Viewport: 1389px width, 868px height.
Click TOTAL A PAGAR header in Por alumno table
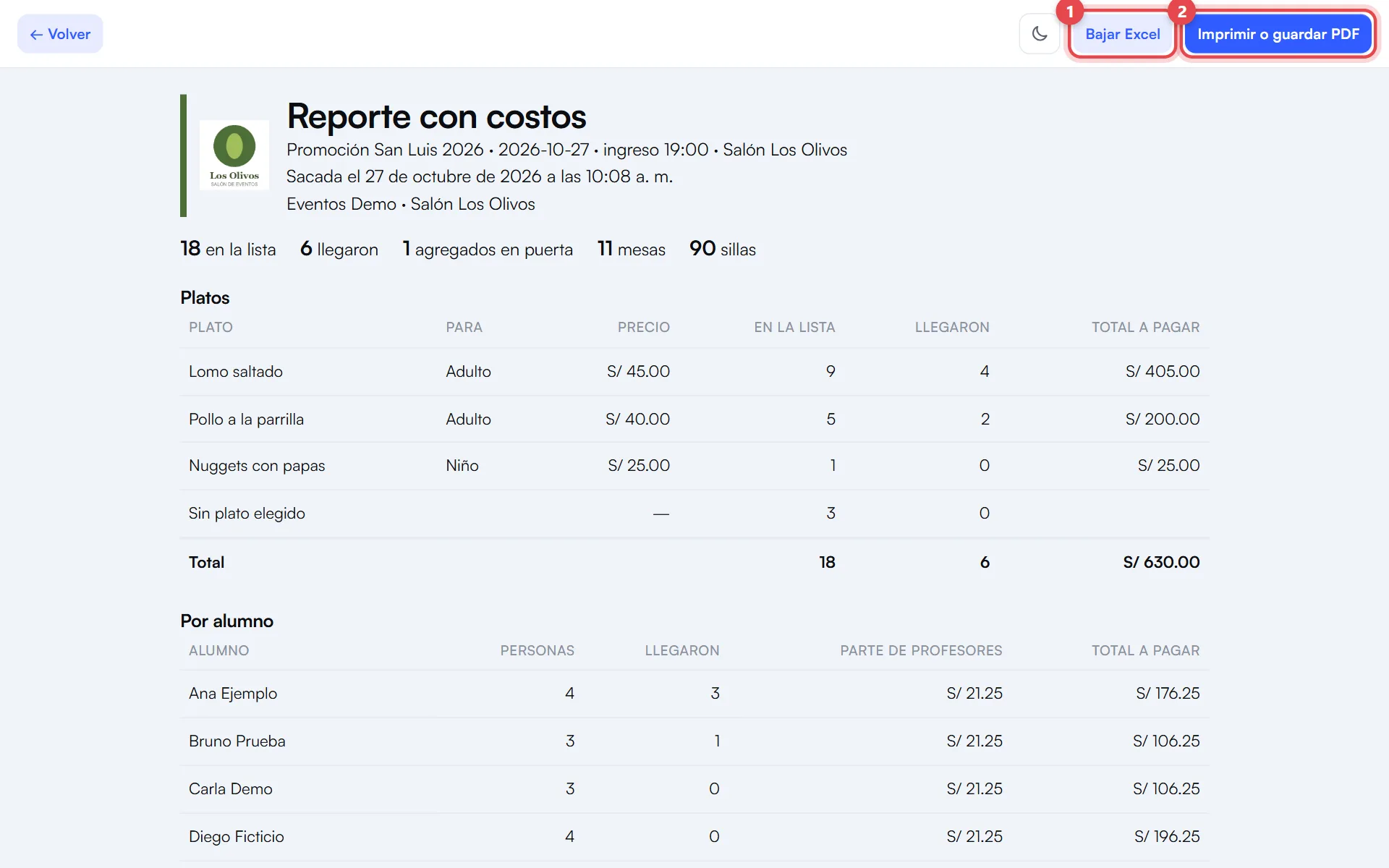click(1145, 650)
